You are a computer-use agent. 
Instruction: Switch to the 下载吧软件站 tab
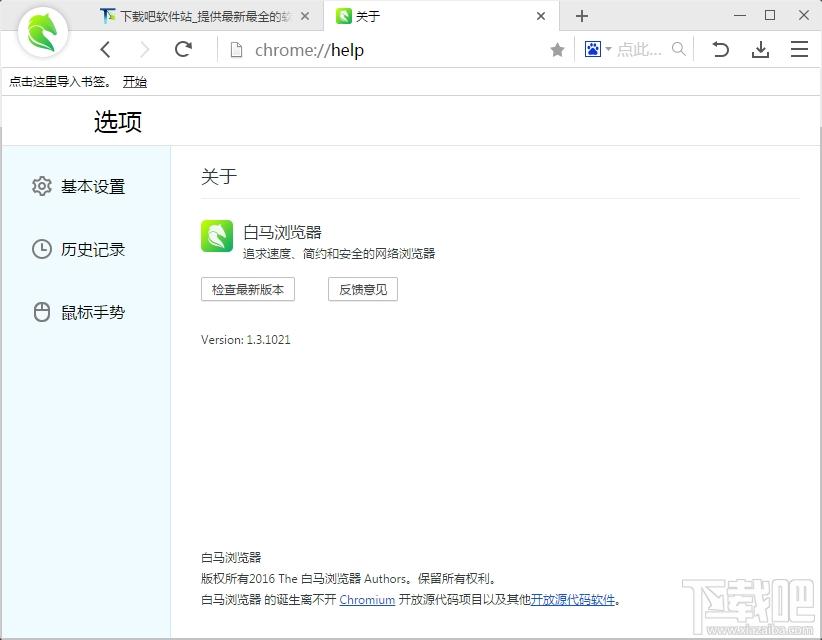[206, 16]
